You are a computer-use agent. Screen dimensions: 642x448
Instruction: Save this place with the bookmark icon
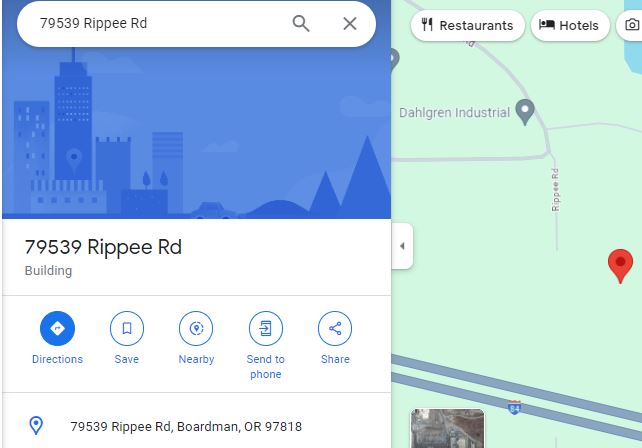click(x=127, y=328)
